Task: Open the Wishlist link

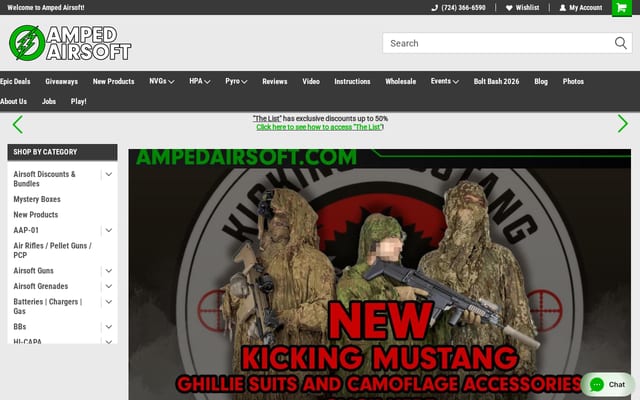Action: pos(522,8)
